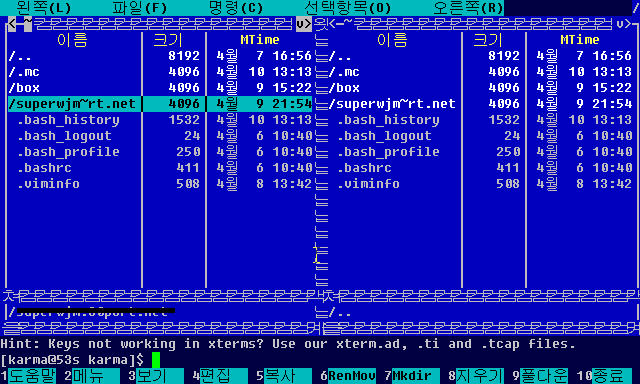This screenshot has height=384, width=640.
Task: Click the 3 보기 function key
Action: tap(156, 375)
